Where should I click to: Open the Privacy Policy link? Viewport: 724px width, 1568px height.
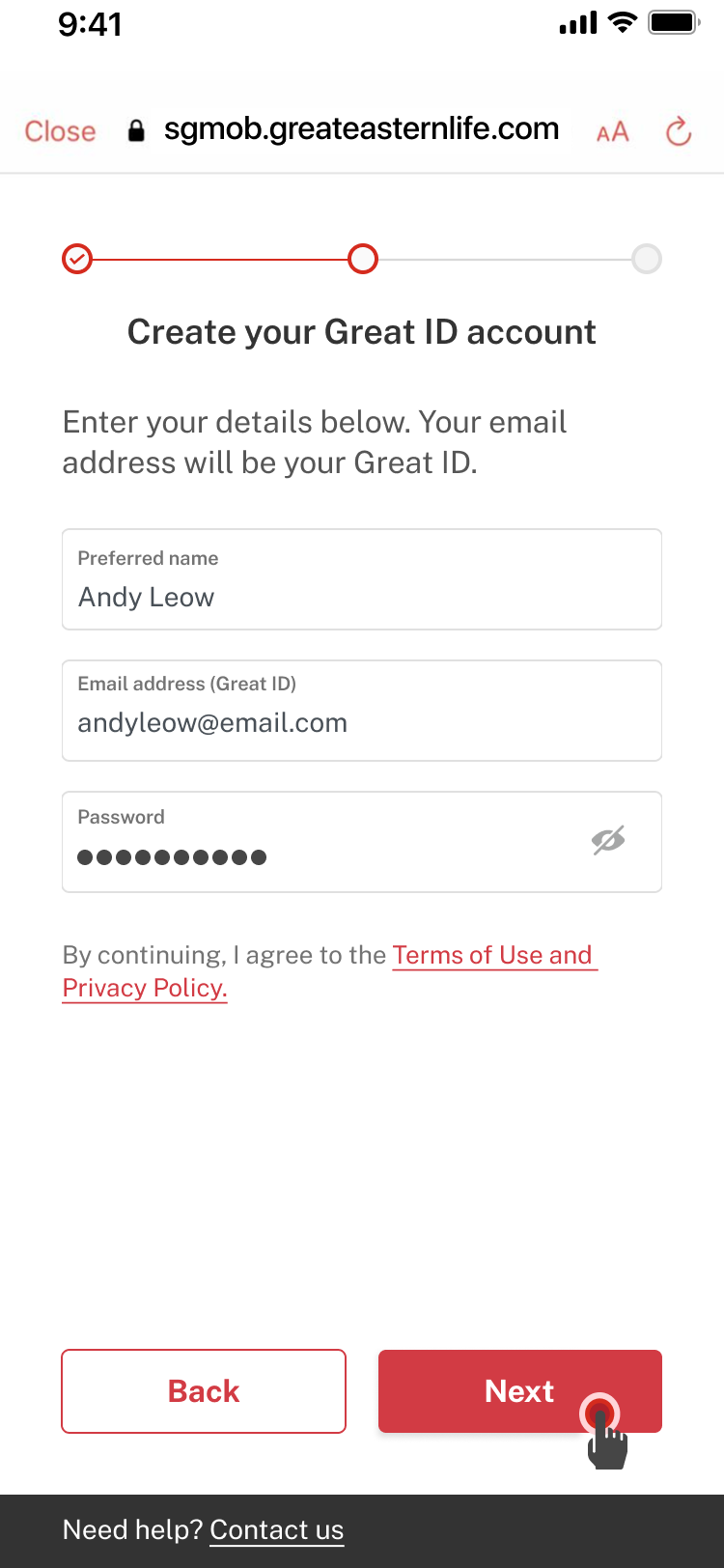tap(145, 989)
